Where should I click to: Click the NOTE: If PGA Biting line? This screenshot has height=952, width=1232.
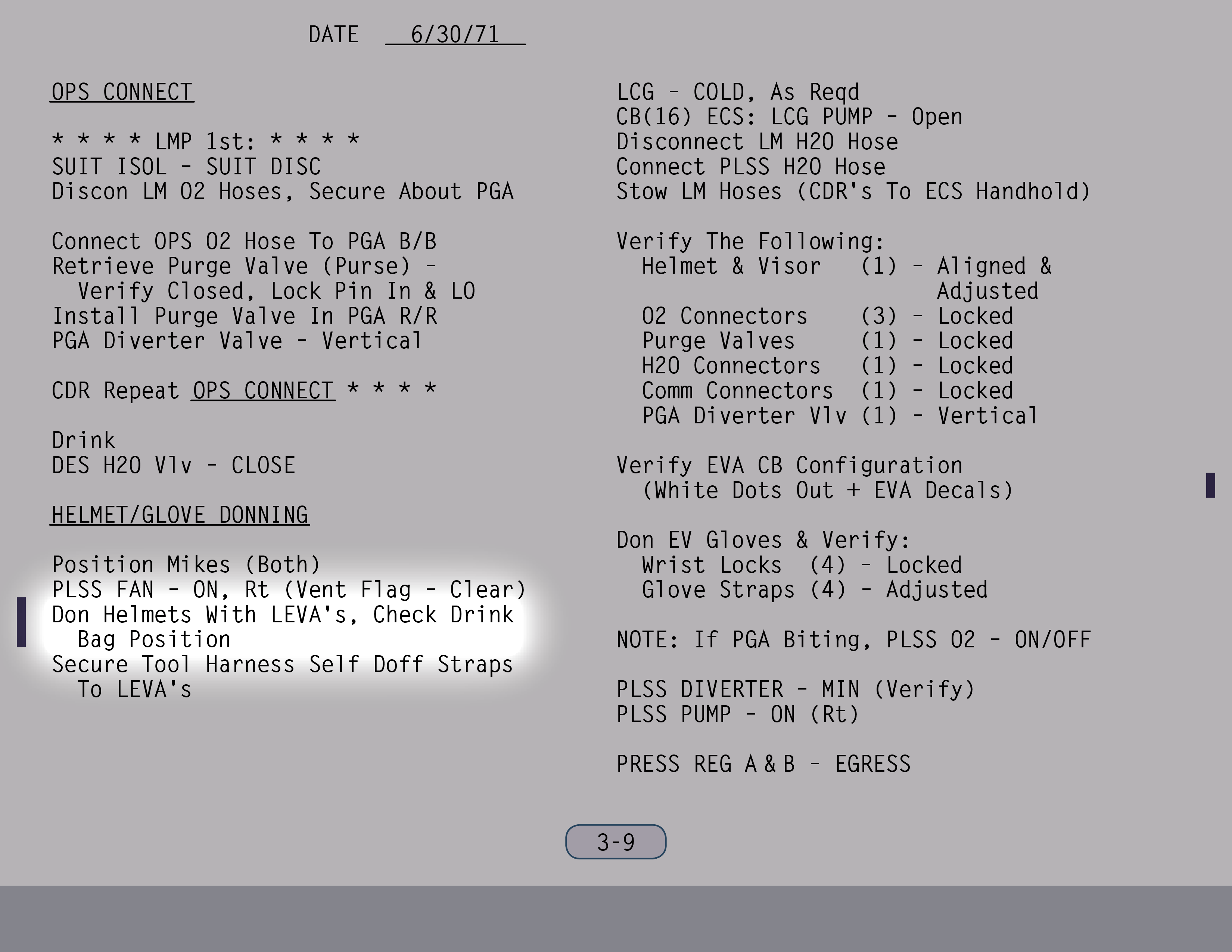[x=853, y=640]
